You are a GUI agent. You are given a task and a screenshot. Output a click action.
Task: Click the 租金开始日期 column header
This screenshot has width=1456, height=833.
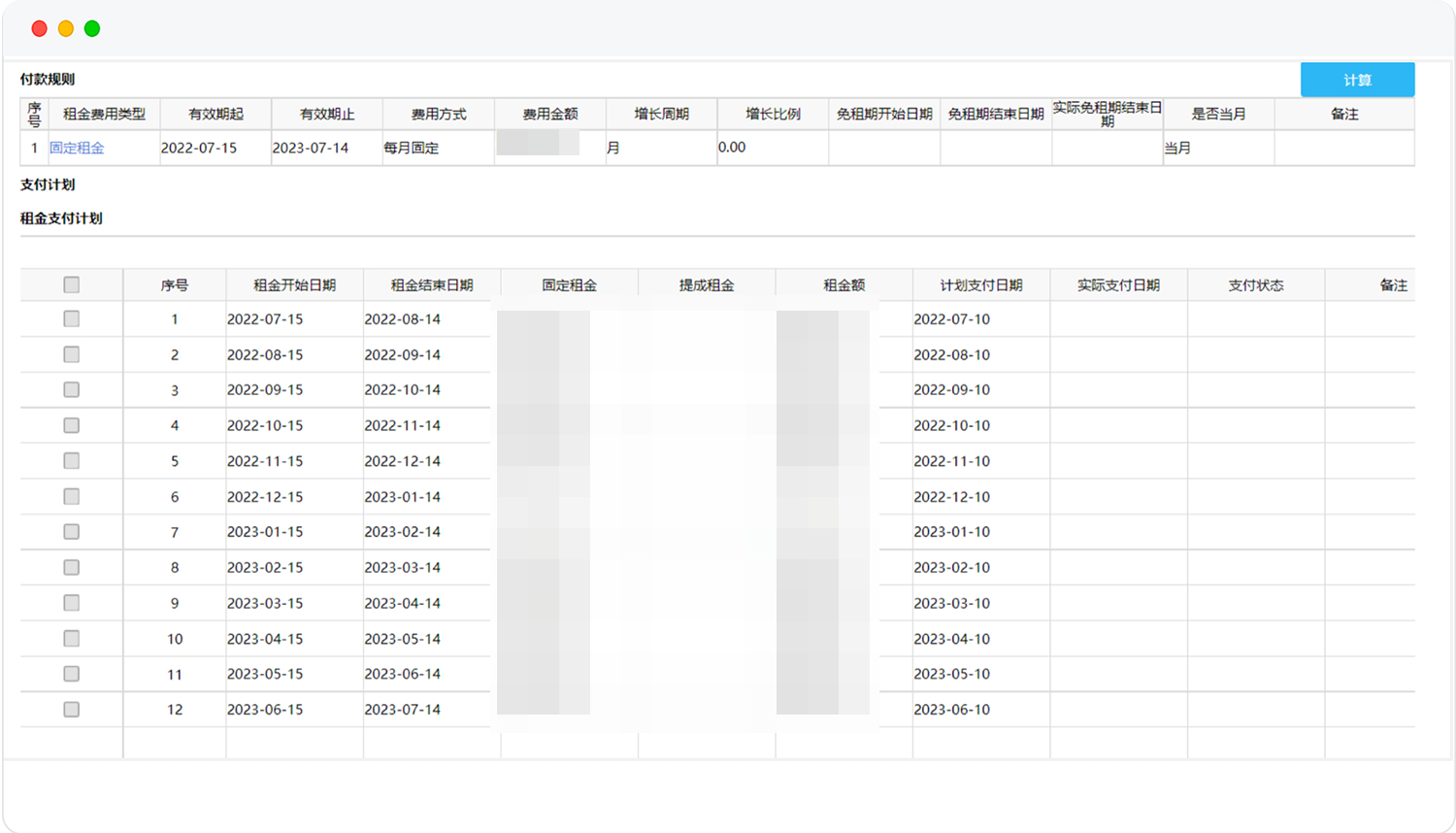(x=294, y=285)
